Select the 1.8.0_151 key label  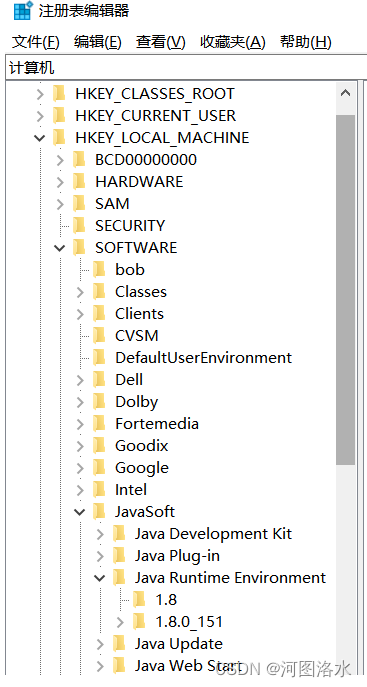pyautogui.click(x=189, y=622)
